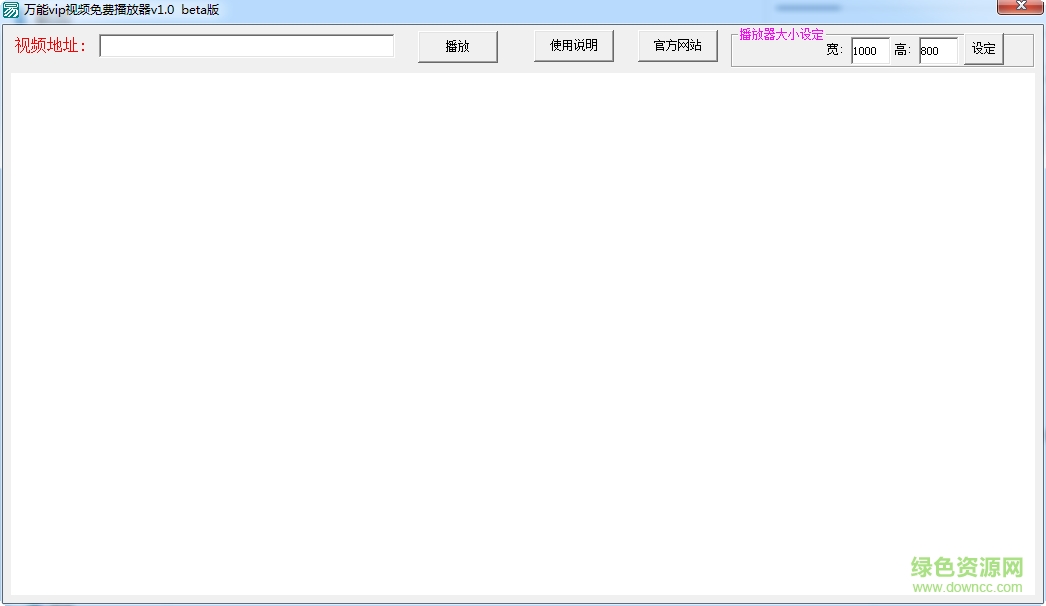This screenshot has width=1046, height=606.
Task: Click the striped decoration on the title bar
Action: click(x=807, y=5)
